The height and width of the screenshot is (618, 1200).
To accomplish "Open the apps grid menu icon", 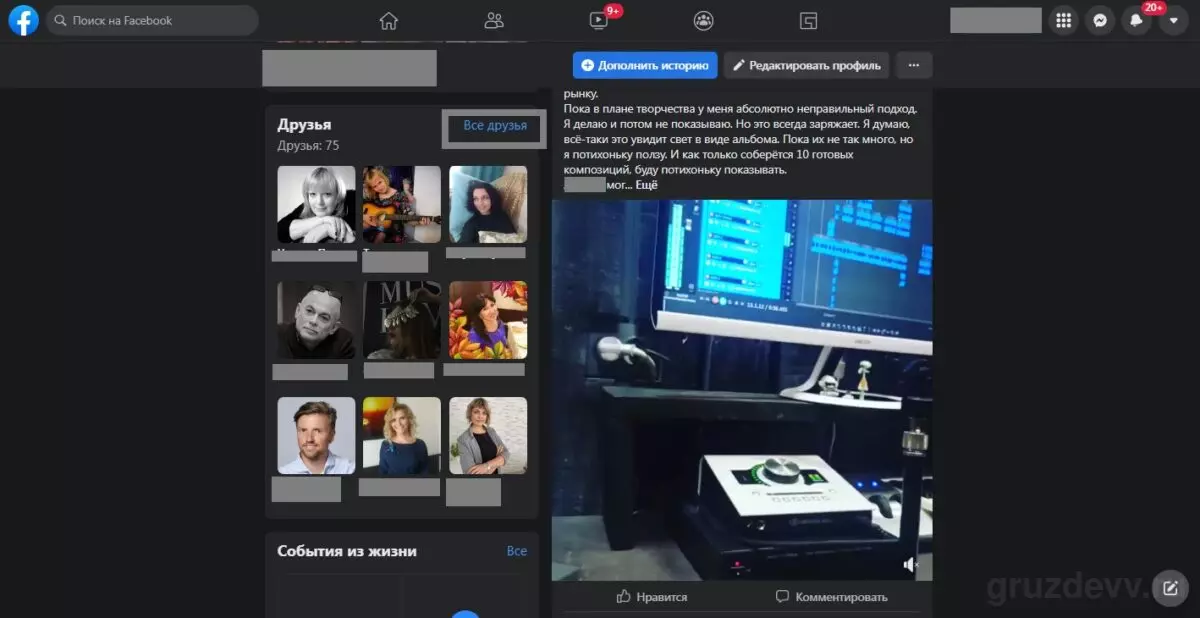I will (1064, 20).
